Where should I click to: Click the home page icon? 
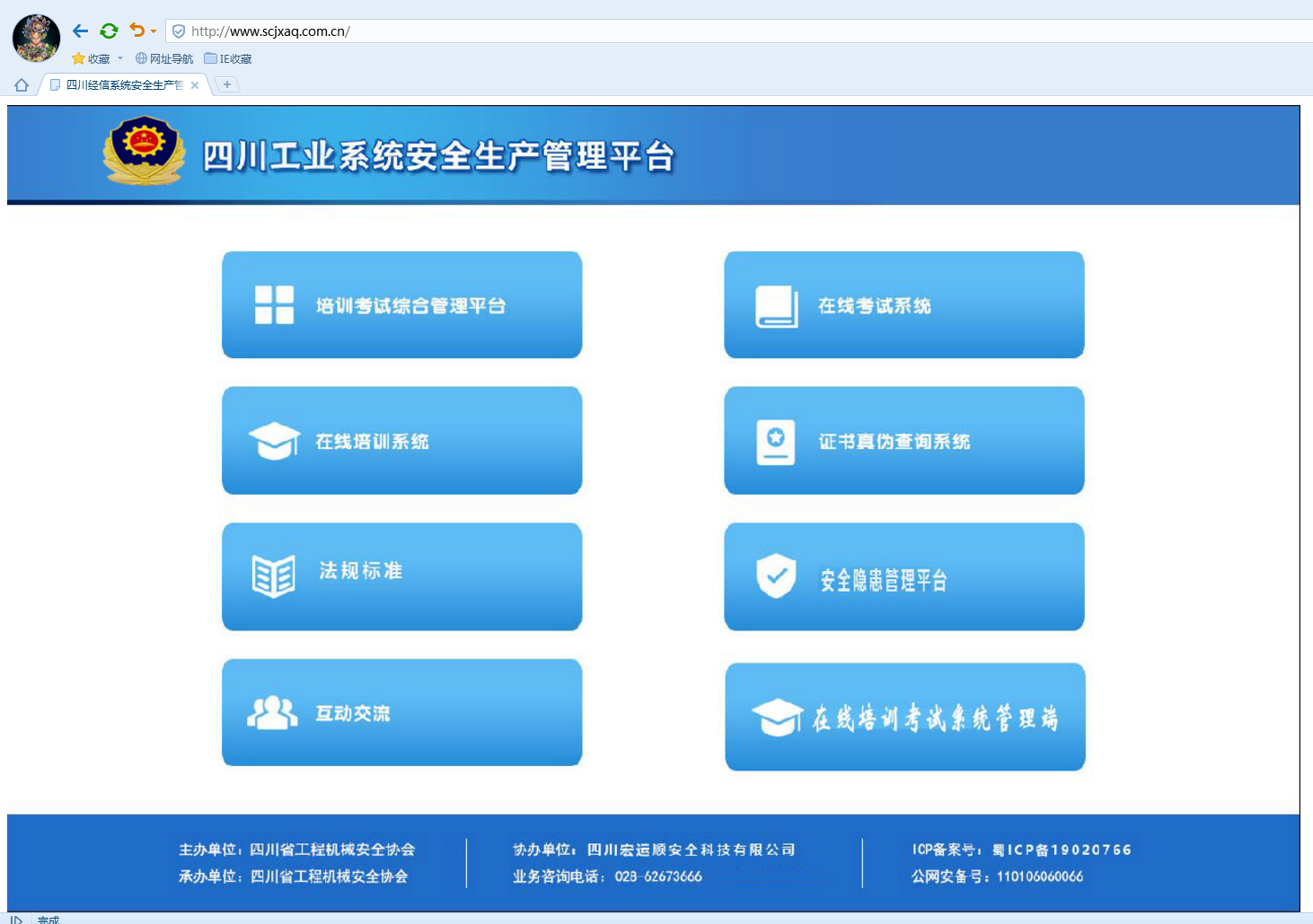pos(22,85)
